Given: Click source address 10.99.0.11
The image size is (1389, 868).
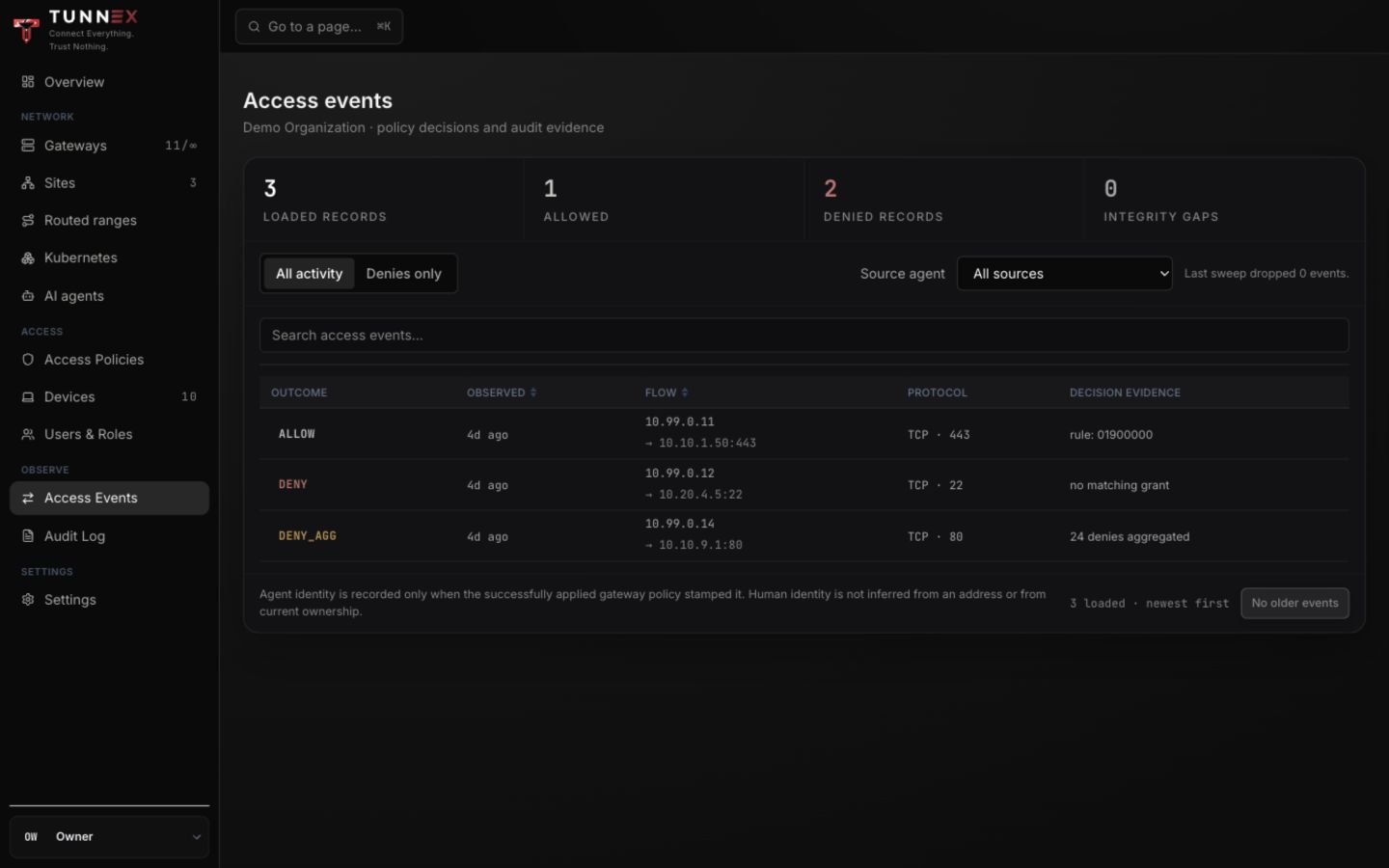Looking at the screenshot, I should click(x=680, y=422).
